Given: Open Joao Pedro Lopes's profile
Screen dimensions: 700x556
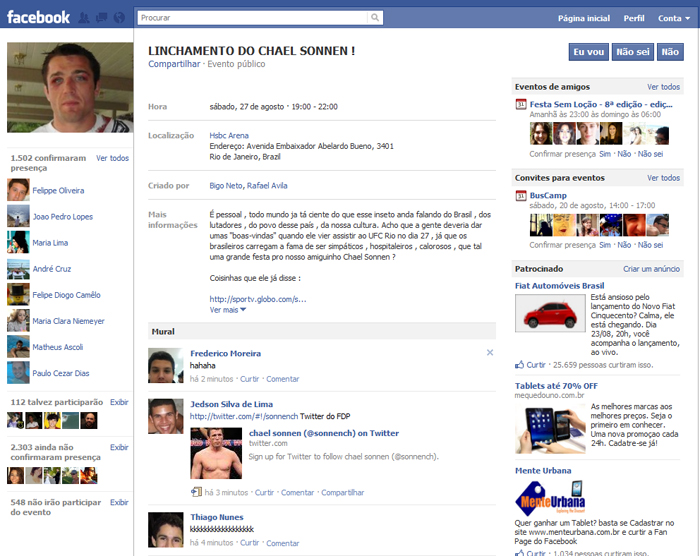Looking at the screenshot, I should coord(62,217).
